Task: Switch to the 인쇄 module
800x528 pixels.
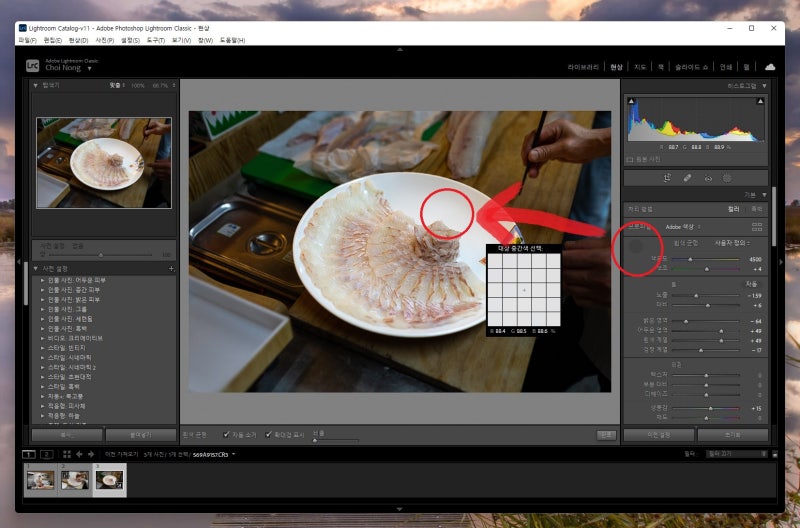Action: tap(726, 67)
